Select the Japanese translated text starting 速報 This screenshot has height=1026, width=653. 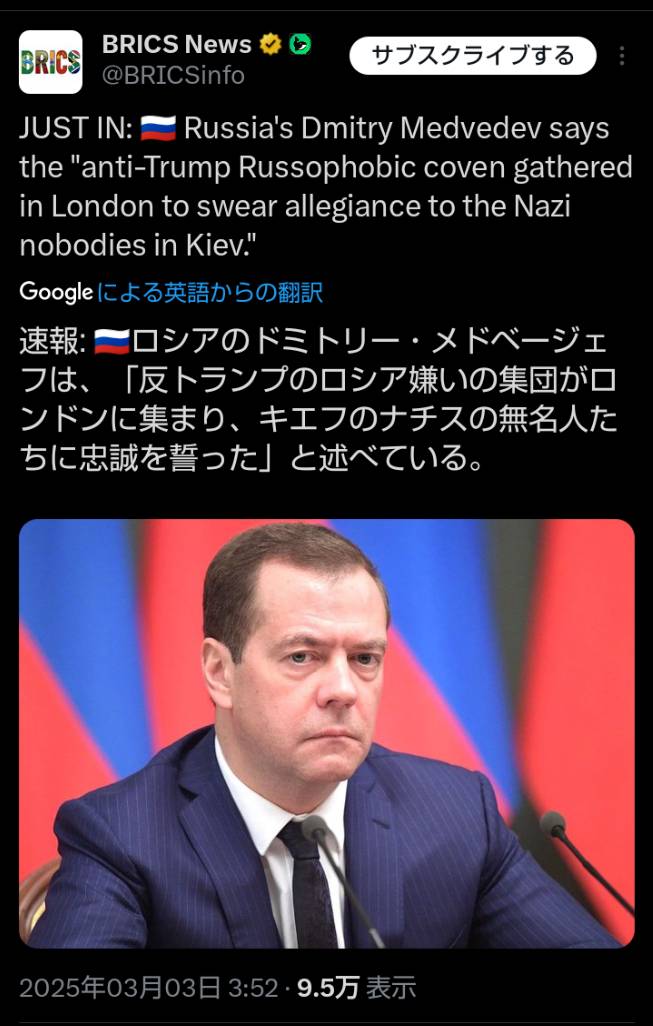(x=318, y=400)
